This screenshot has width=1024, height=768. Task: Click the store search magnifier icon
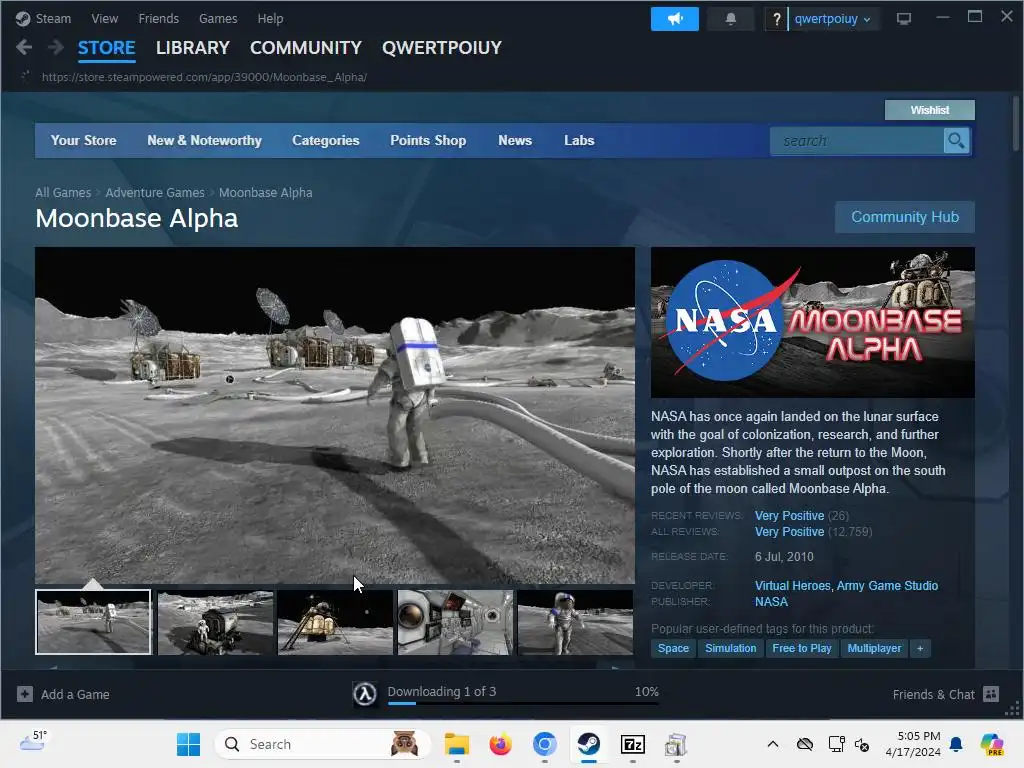[956, 140]
